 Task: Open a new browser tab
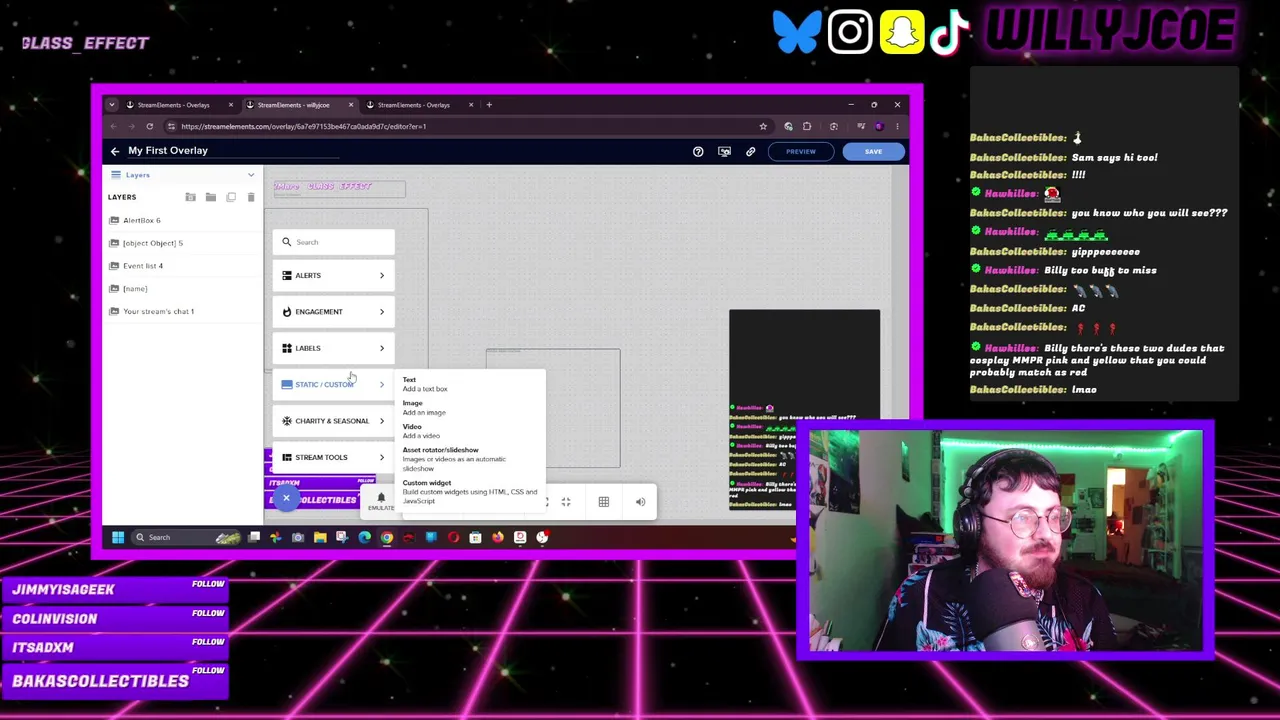tap(489, 105)
